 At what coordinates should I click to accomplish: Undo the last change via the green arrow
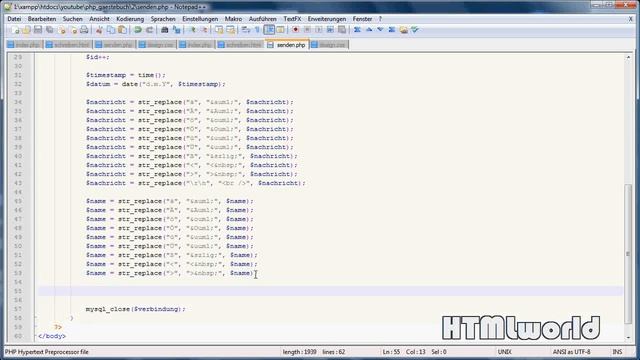[138, 30]
